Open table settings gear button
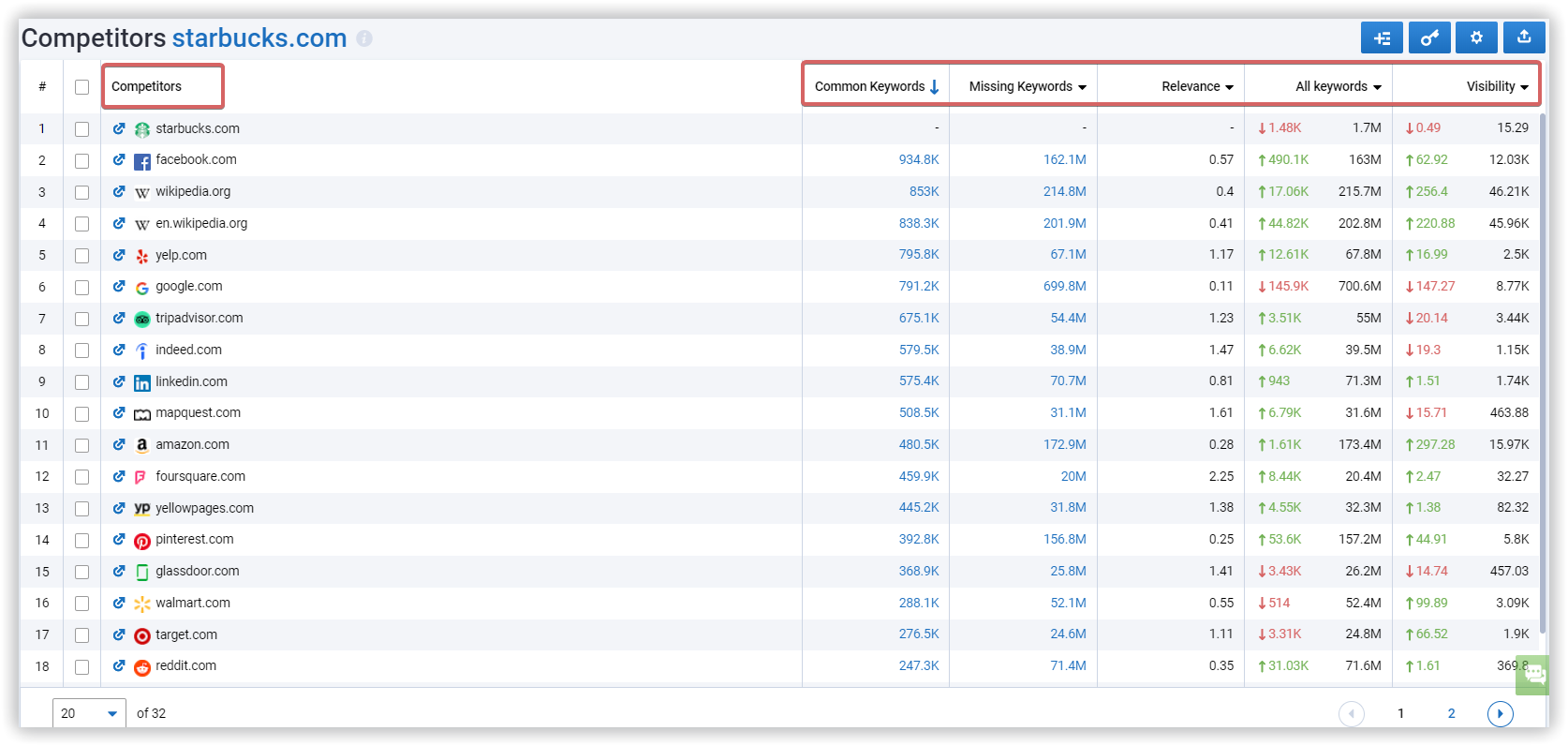The height and width of the screenshot is (746, 1568). tap(1476, 37)
